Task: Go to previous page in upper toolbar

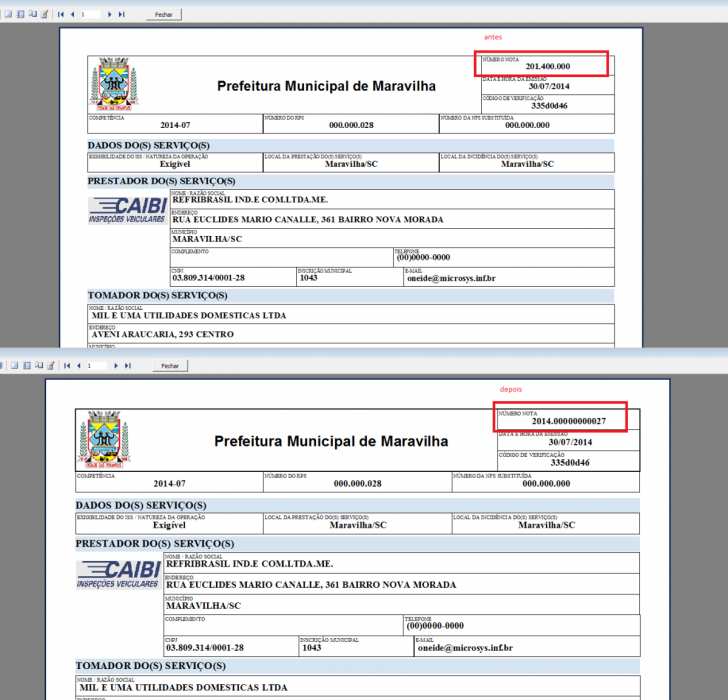Action: [x=72, y=14]
